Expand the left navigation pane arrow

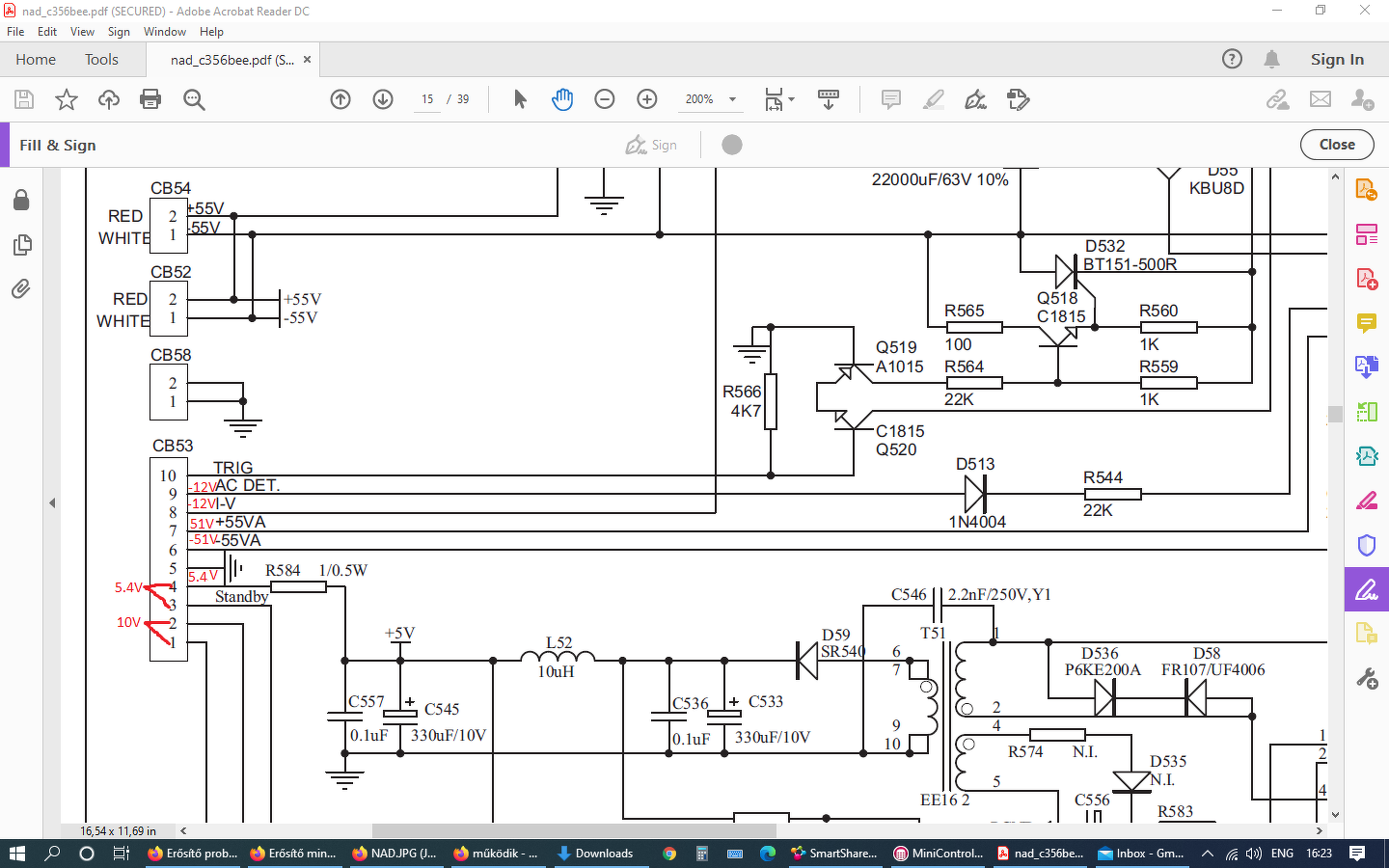[52, 502]
